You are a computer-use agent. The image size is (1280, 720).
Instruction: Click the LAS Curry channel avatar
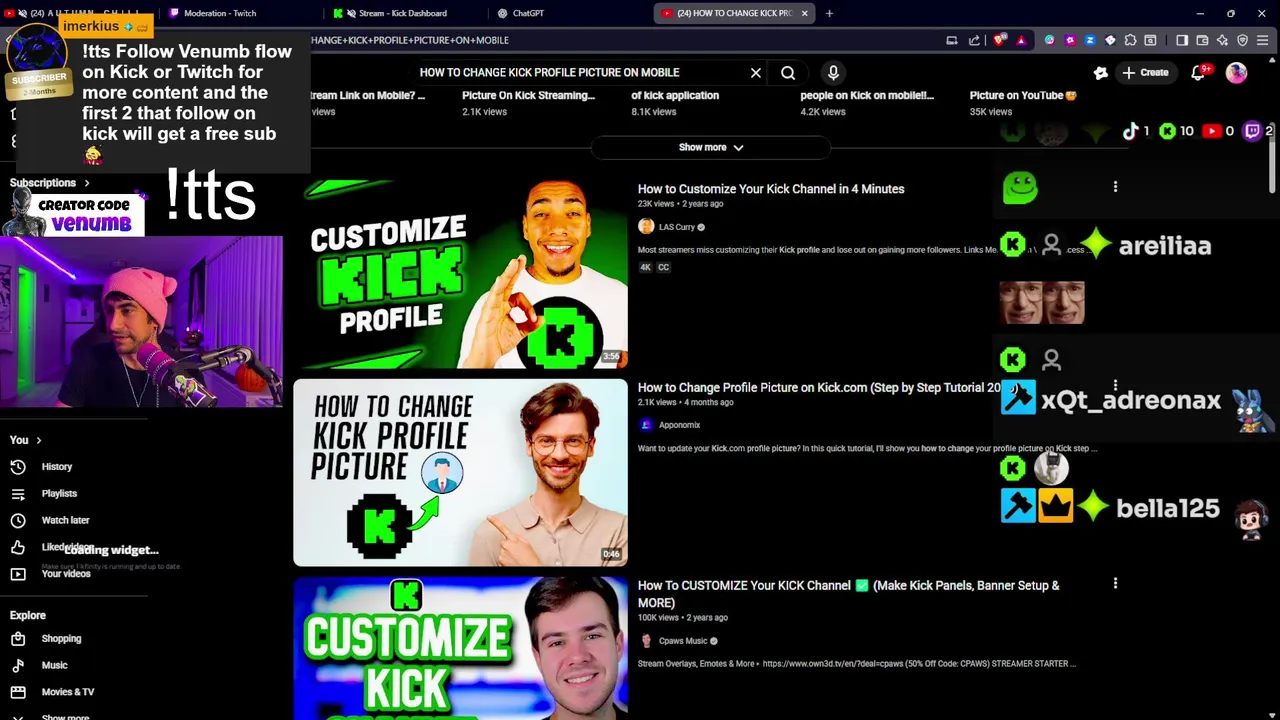[646, 227]
